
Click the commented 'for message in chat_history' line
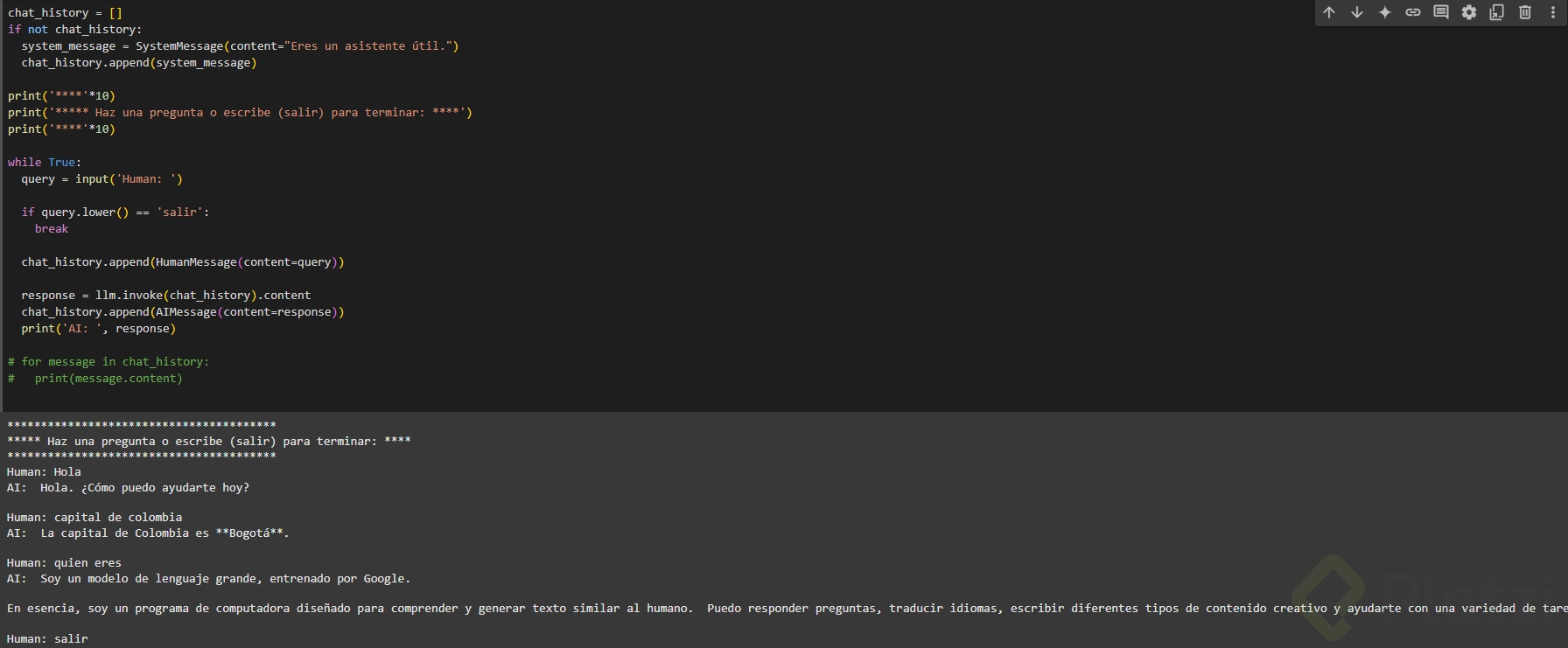(108, 362)
